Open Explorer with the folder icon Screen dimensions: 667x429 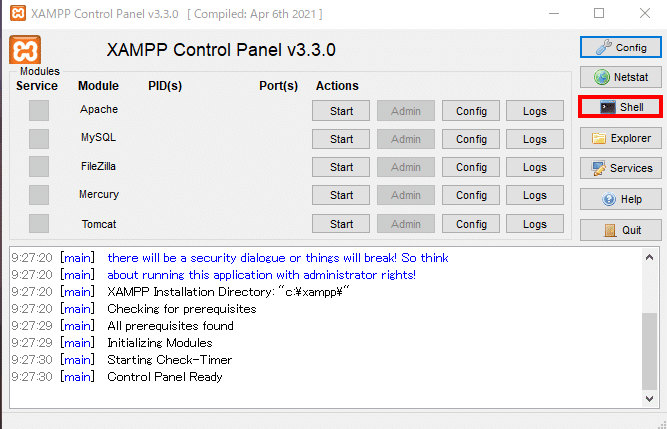click(621, 138)
